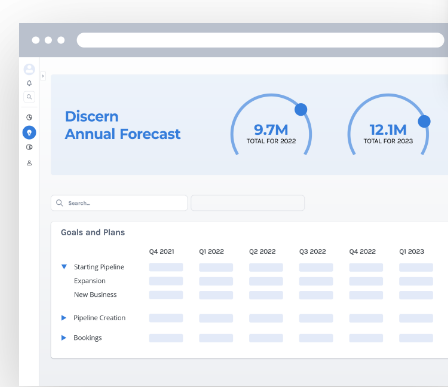Screen dimensions: 448x387
Task: Click the Q4 2021 column header
Action: coord(162,252)
